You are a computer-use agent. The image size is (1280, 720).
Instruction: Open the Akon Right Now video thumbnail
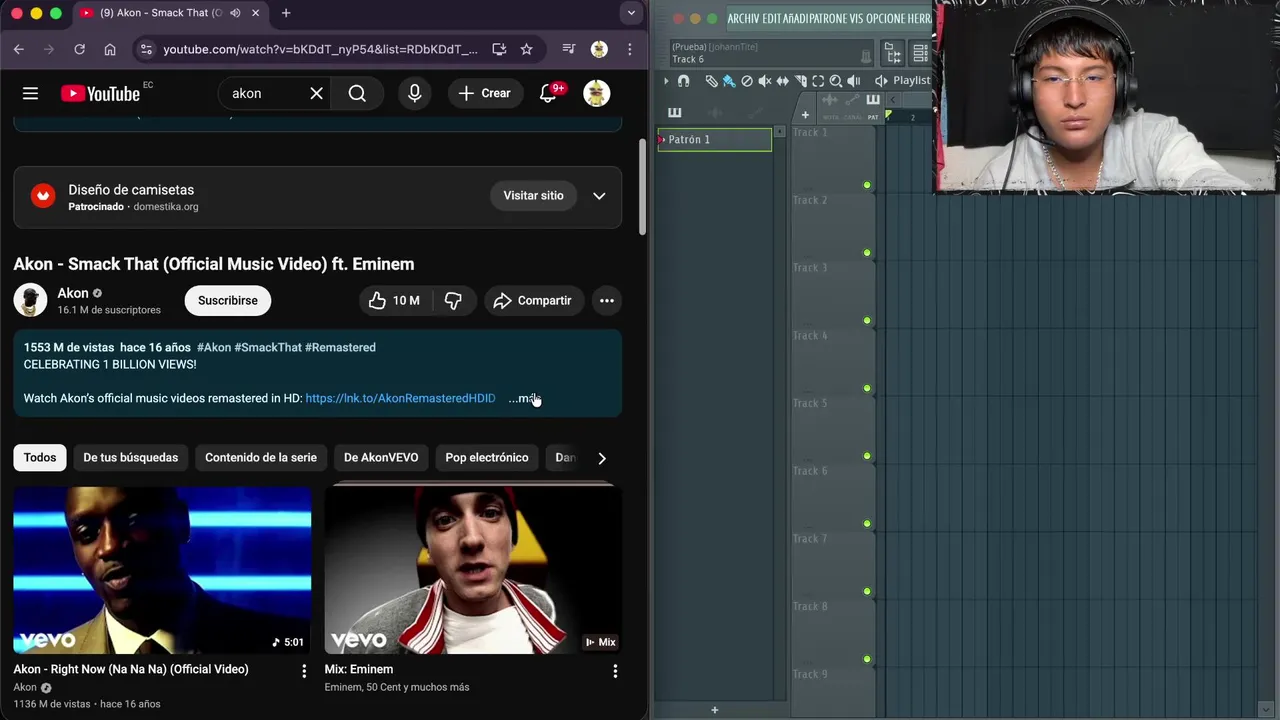pyautogui.click(x=162, y=571)
